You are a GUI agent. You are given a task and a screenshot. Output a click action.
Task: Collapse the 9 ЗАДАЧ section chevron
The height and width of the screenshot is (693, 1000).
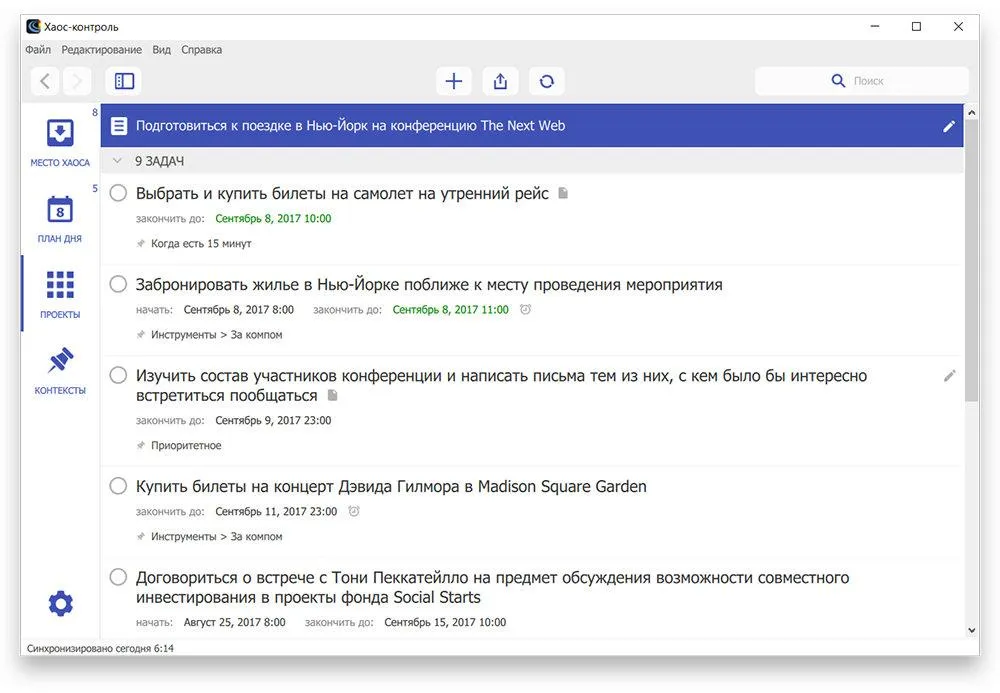pyautogui.click(x=117, y=161)
